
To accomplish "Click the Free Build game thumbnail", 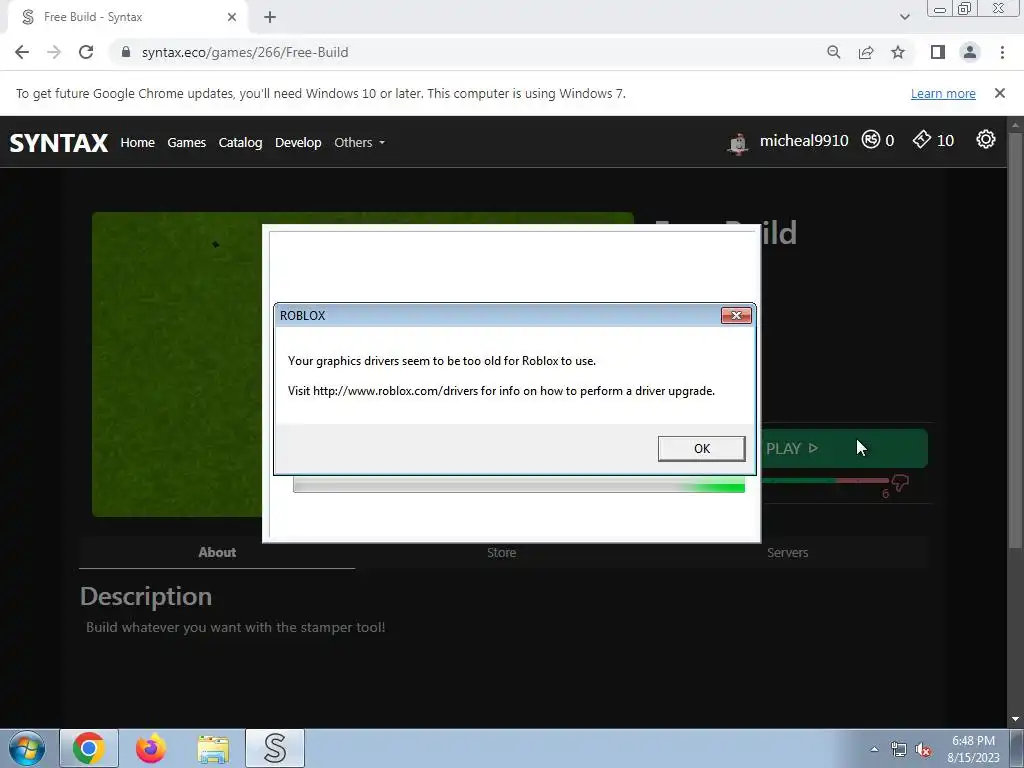I will click(177, 364).
